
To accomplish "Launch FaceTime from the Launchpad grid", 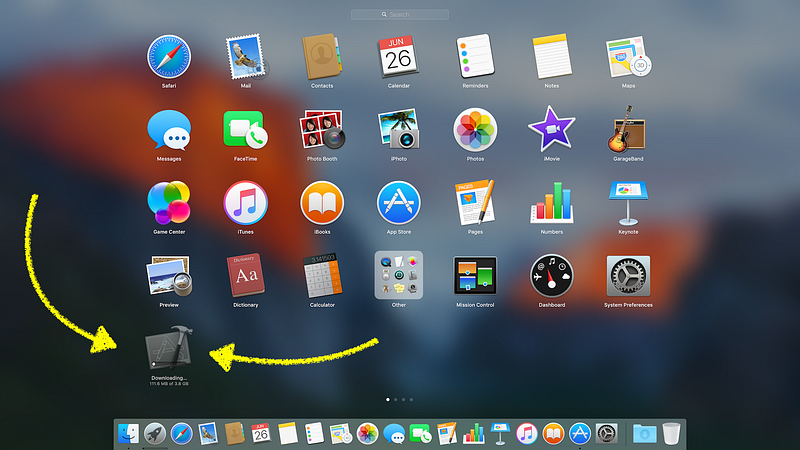I will pos(245,130).
